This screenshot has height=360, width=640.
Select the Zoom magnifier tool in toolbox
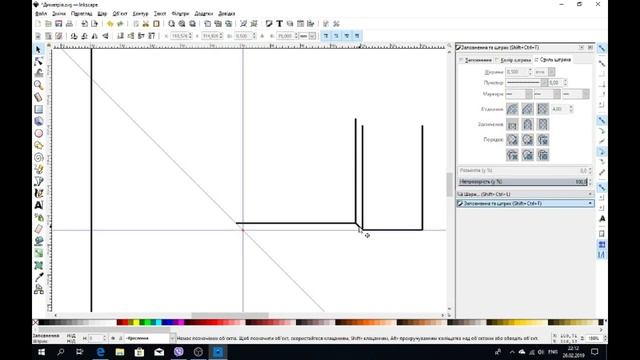(x=38, y=85)
